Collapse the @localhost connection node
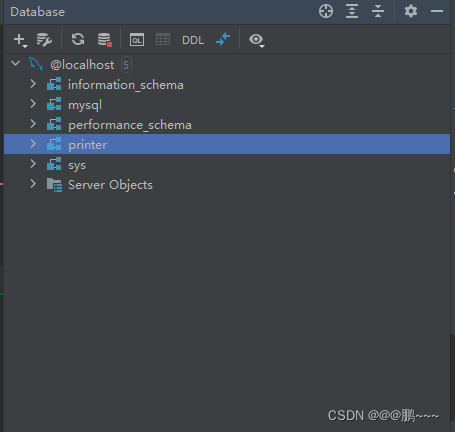 [x=16, y=63]
